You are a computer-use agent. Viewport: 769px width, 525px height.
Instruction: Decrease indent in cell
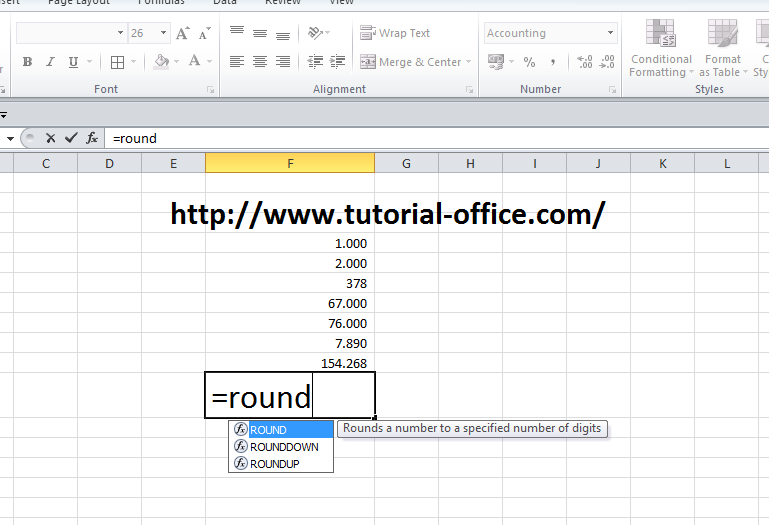[315, 62]
